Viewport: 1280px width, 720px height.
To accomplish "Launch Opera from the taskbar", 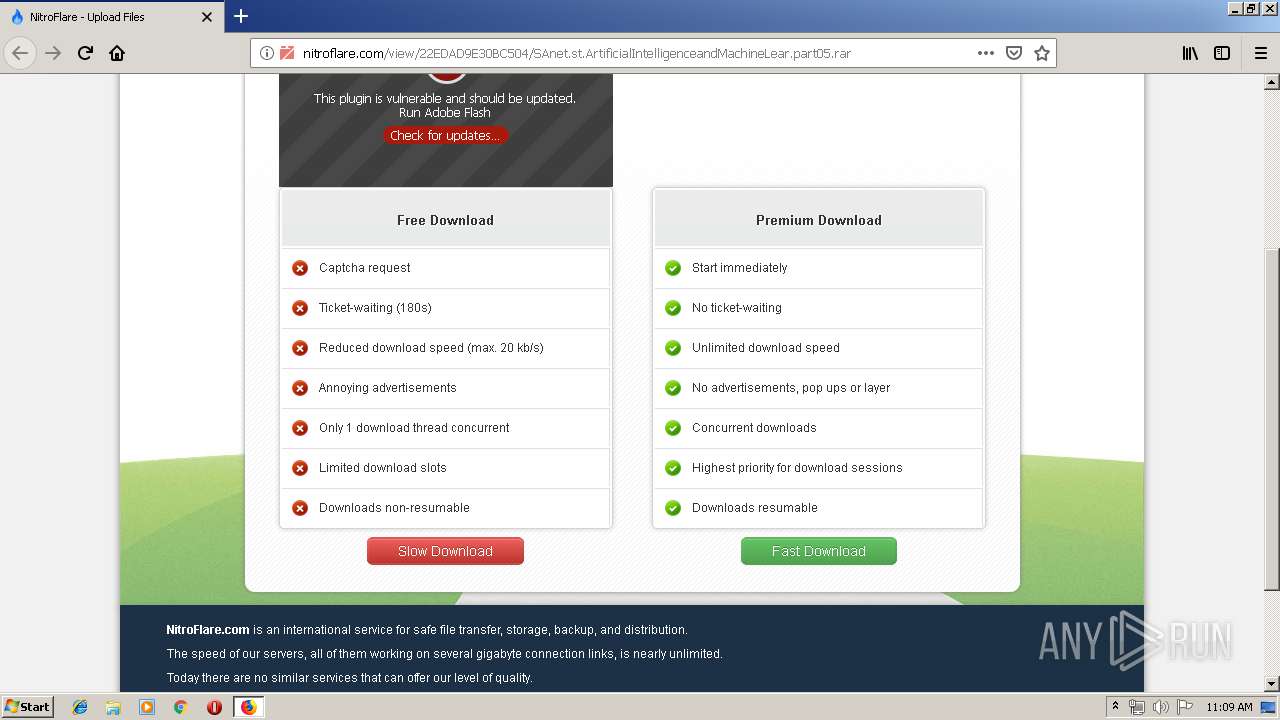I will (214, 707).
